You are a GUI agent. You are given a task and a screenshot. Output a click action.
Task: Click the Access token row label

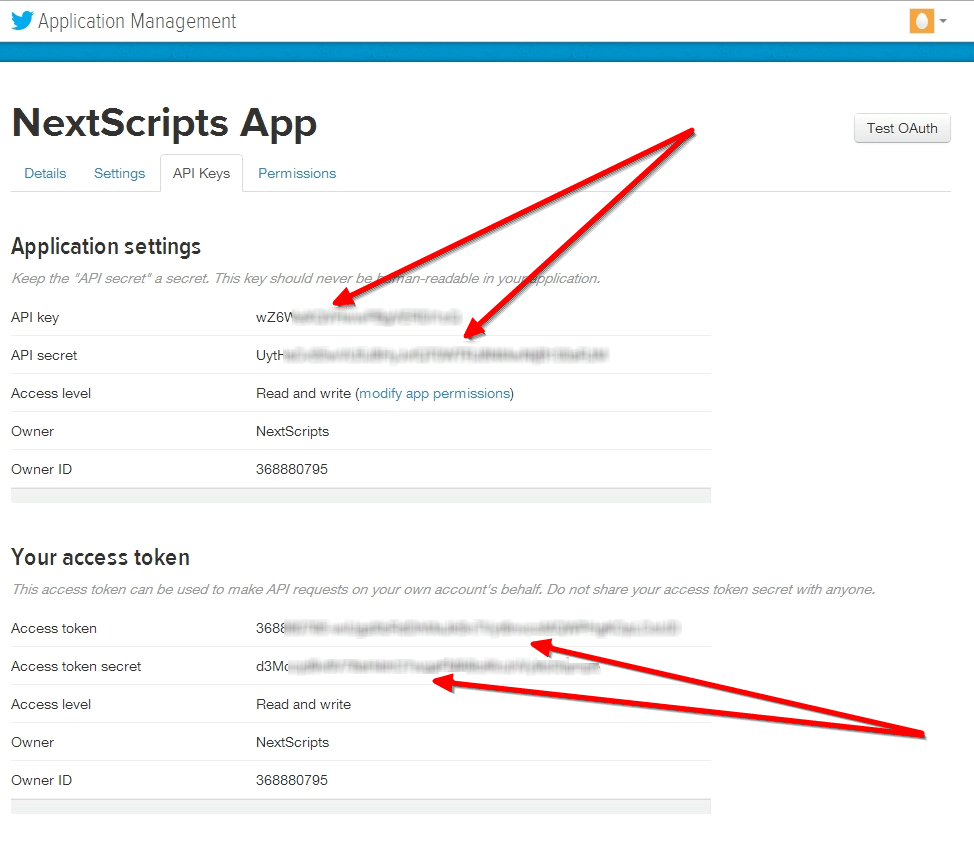(54, 628)
